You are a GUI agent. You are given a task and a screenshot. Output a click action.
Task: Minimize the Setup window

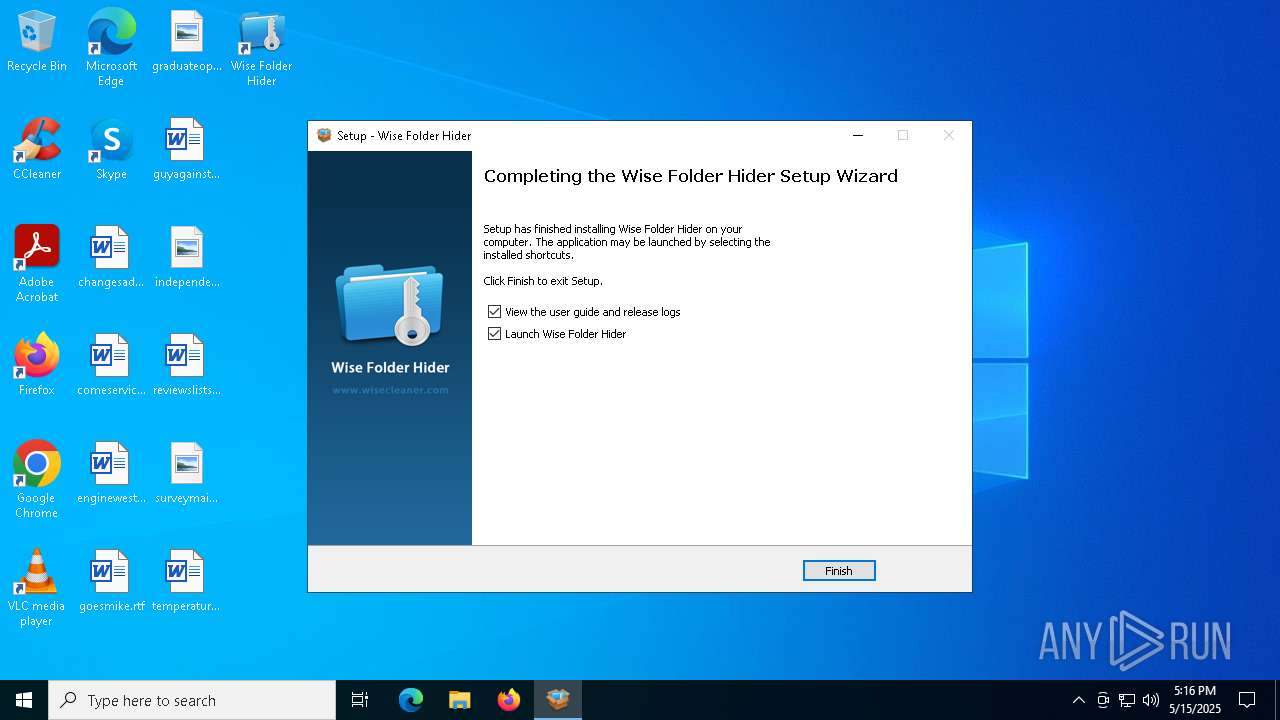(x=857, y=135)
